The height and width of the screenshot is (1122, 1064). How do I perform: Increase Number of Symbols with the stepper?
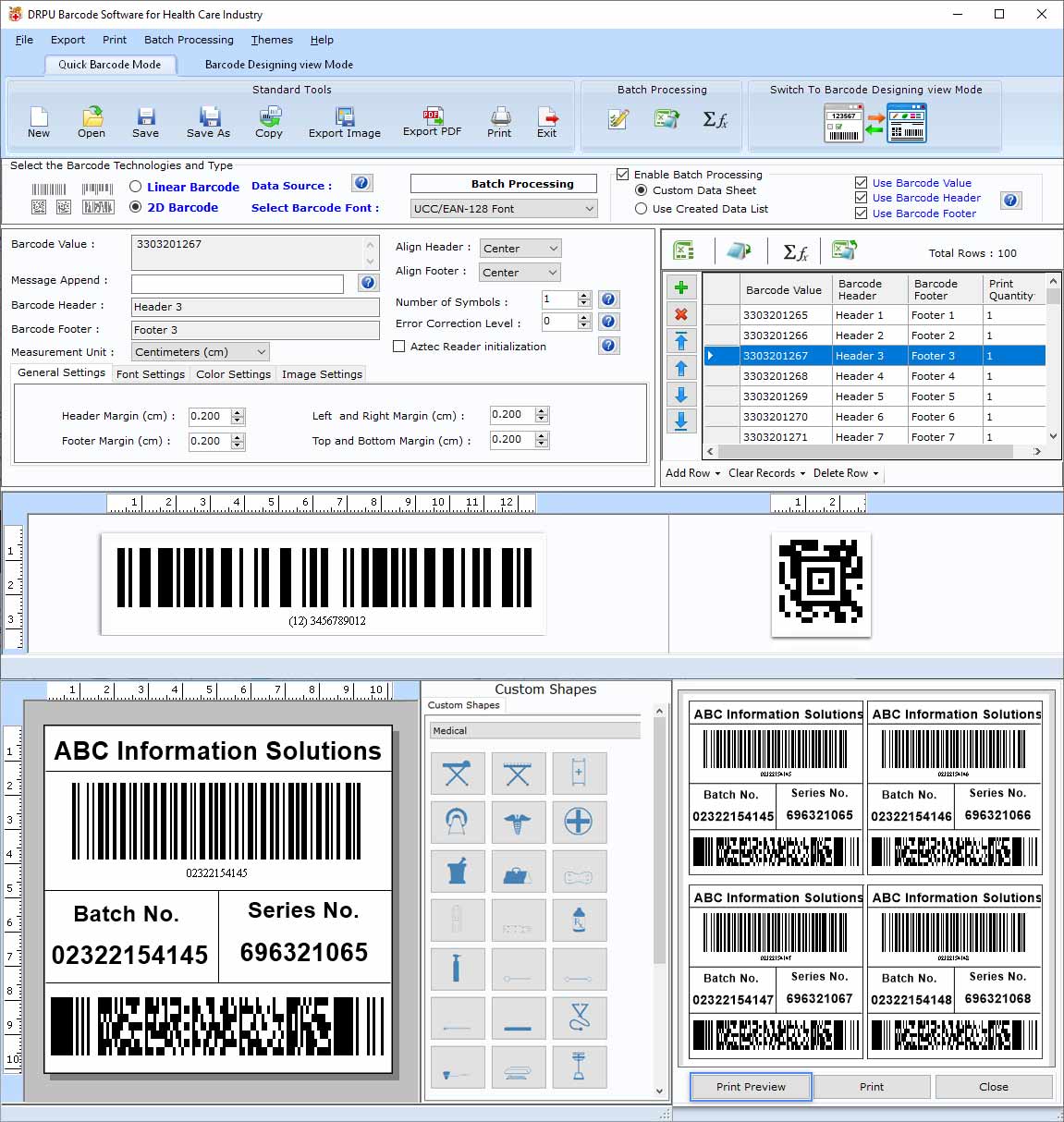[x=584, y=295]
